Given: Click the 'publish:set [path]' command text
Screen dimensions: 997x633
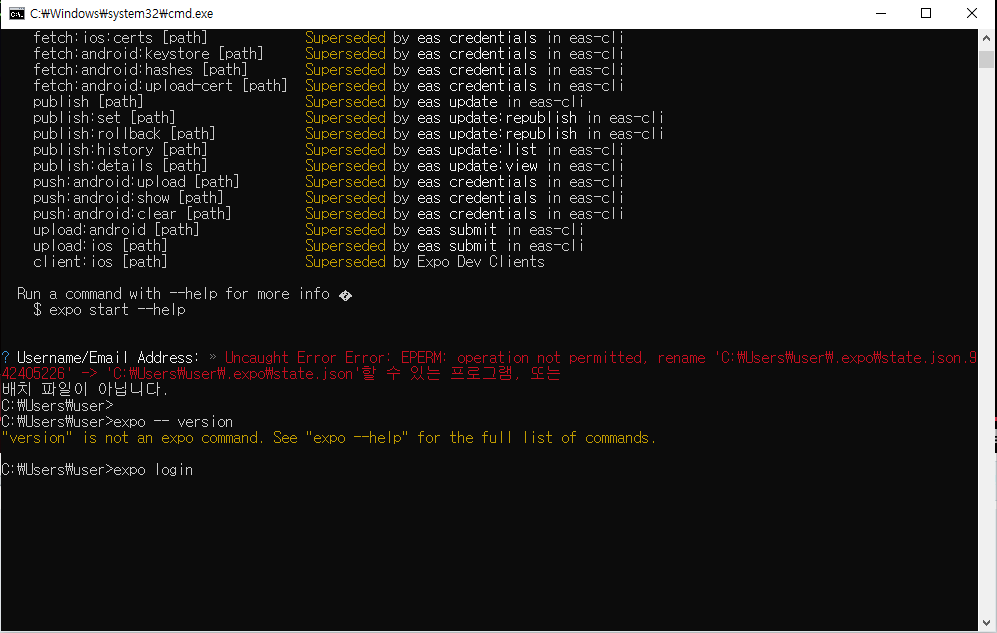Looking at the screenshot, I should click(104, 118).
